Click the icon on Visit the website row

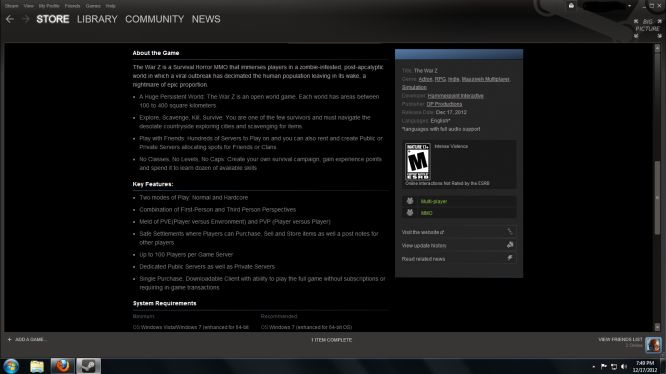point(510,232)
